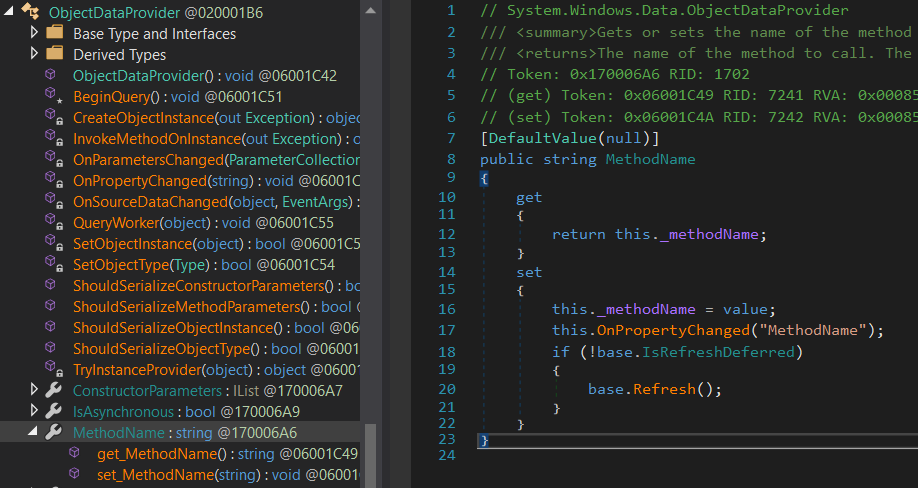The height and width of the screenshot is (488, 918).
Task: Collapse the MethodName property node
Action: coord(33,433)
